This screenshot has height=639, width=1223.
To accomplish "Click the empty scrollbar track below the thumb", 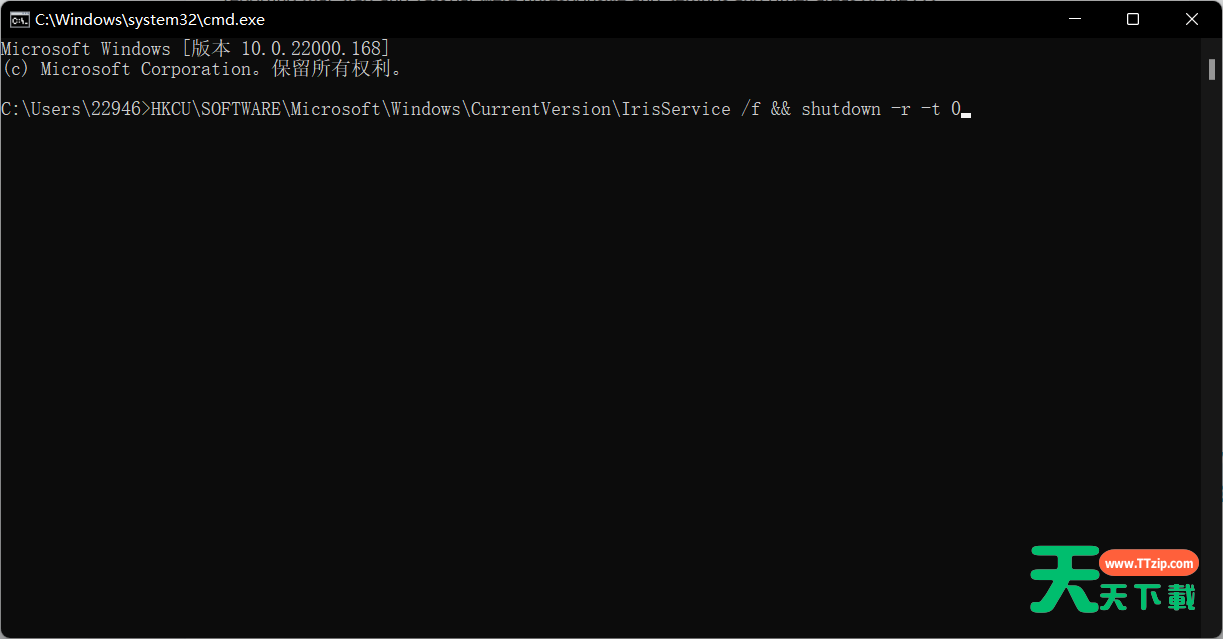I will click(1209, 350).
